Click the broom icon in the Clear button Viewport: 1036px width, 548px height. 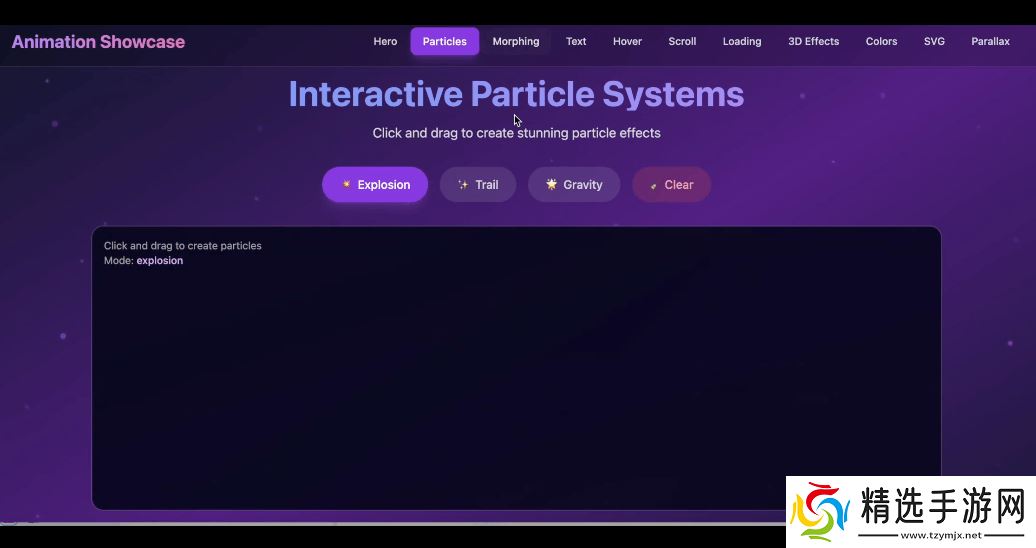tap(653, 185)
